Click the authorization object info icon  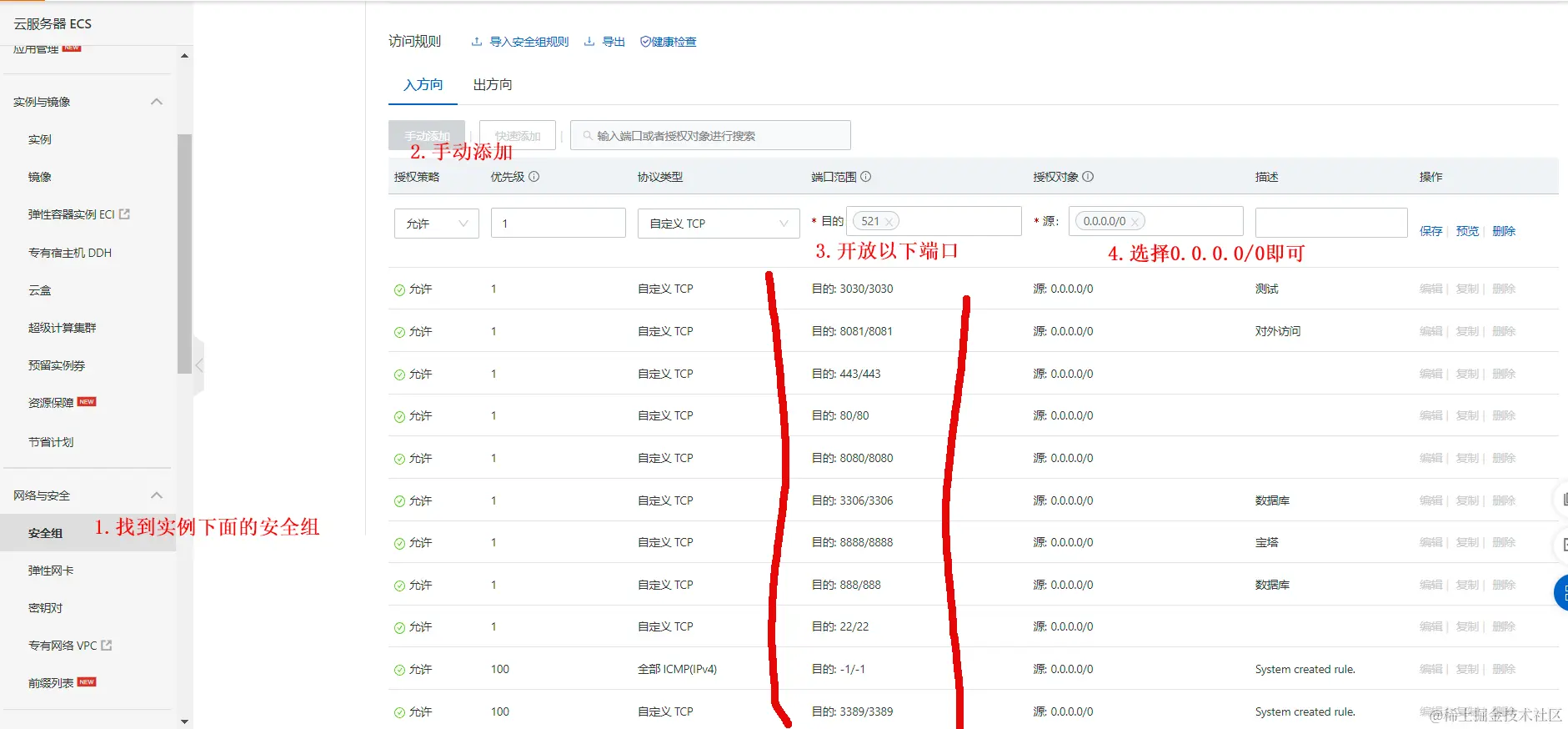point(1088,177)
